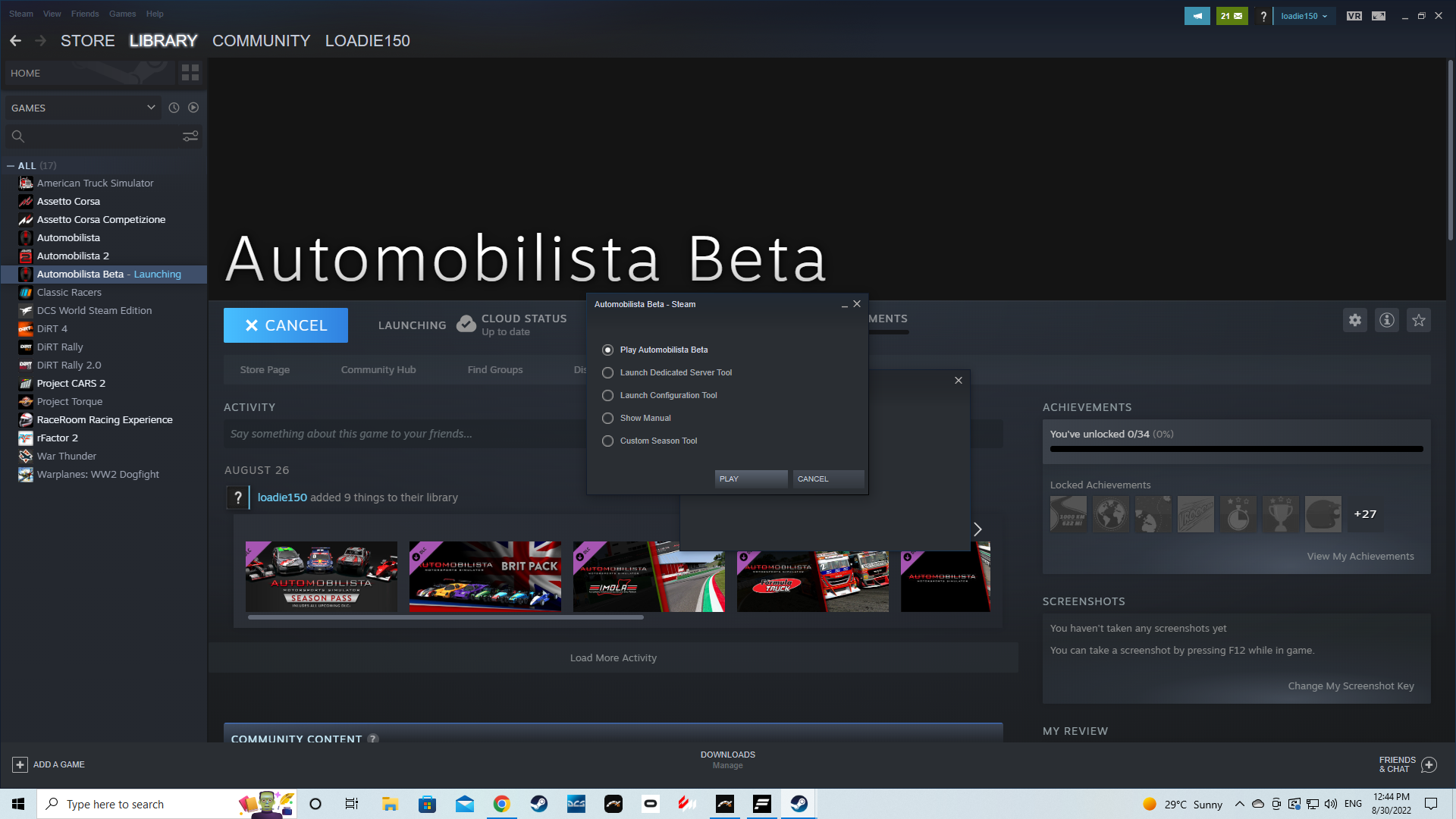Click the Windows Start button

[18, 804]
